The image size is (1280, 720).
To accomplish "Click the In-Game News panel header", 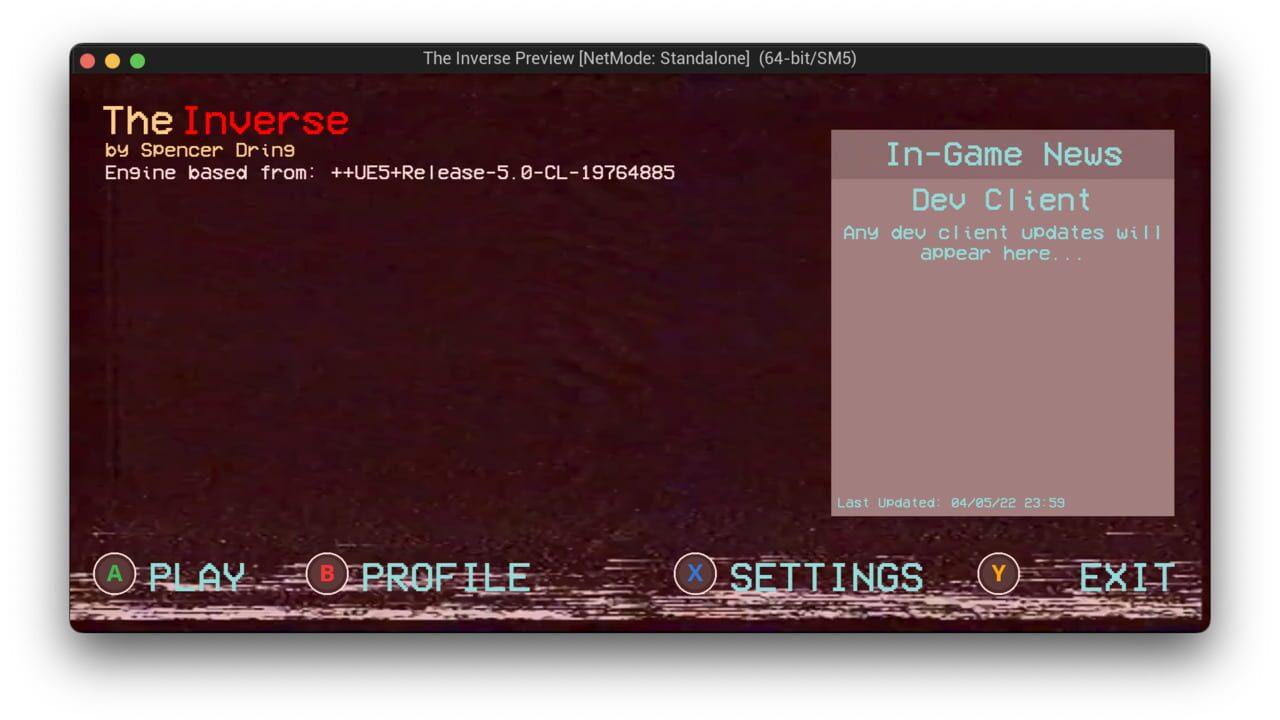I will point(1003,154).
